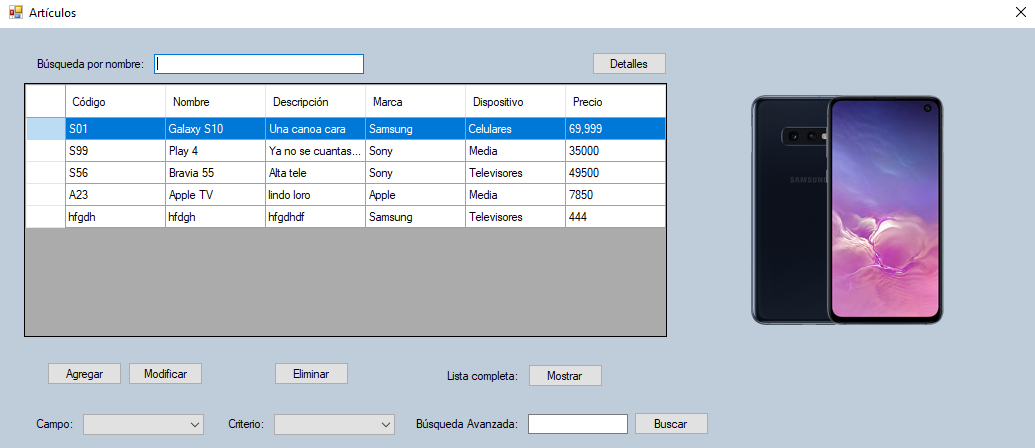Select the 7850 price cell
The height and width of the screenshot is (448, 1035).
point(615,195)
